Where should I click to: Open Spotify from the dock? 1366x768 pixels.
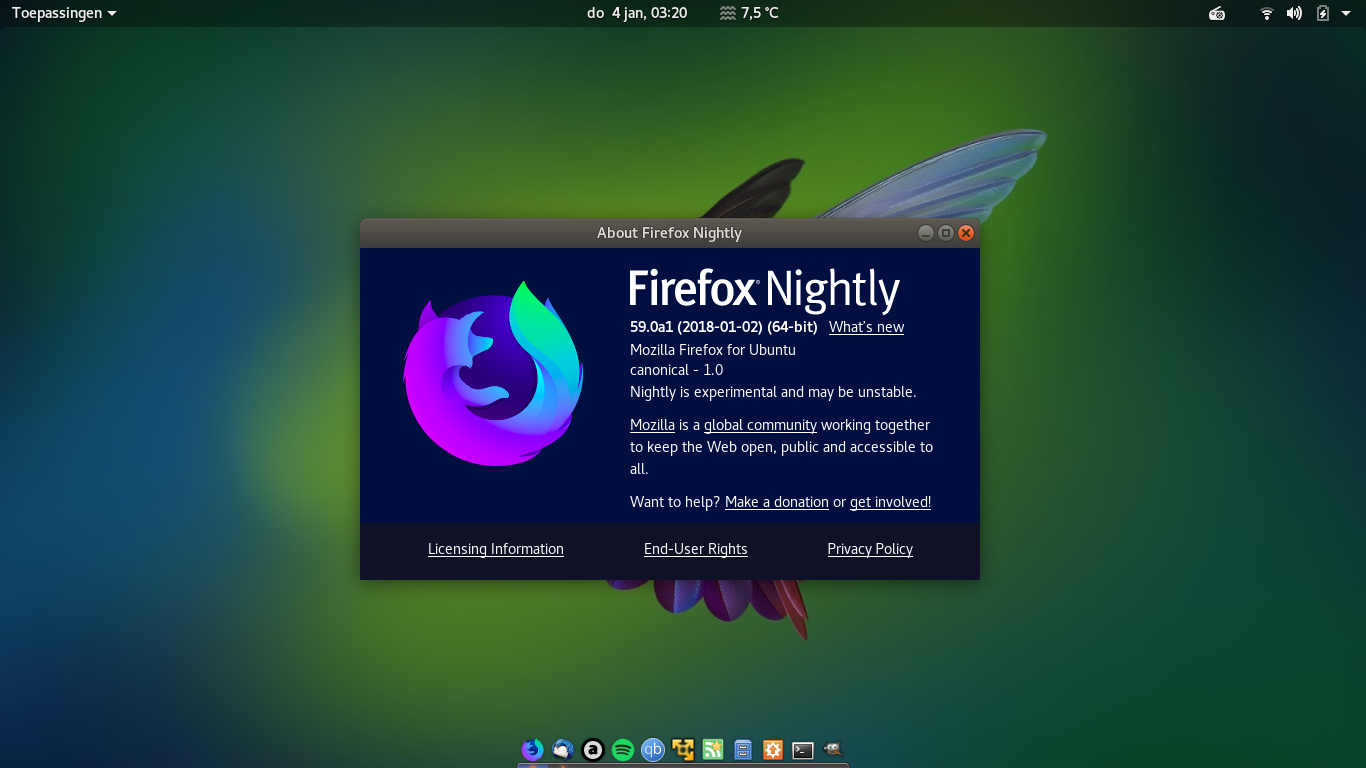pyautogui.click(x=623, y=749)
